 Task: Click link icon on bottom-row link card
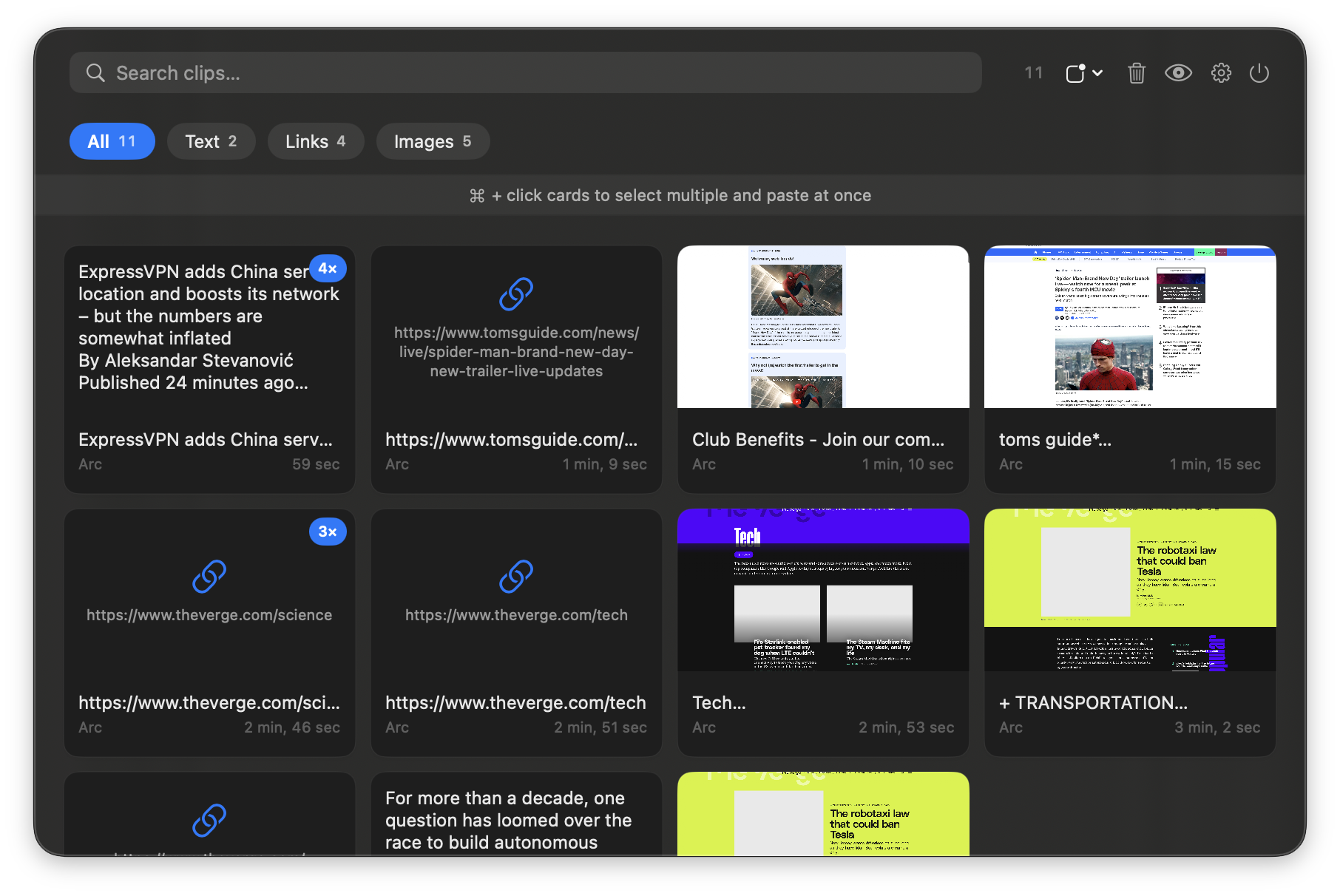click(x=209, y=821)
